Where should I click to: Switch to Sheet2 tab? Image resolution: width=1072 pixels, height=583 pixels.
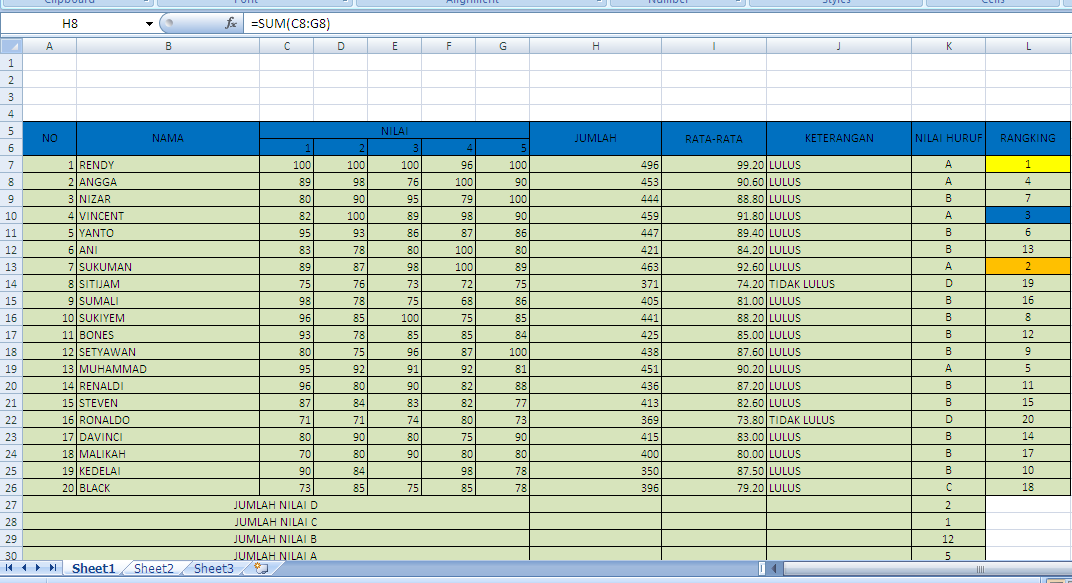[x=153, y=569]
